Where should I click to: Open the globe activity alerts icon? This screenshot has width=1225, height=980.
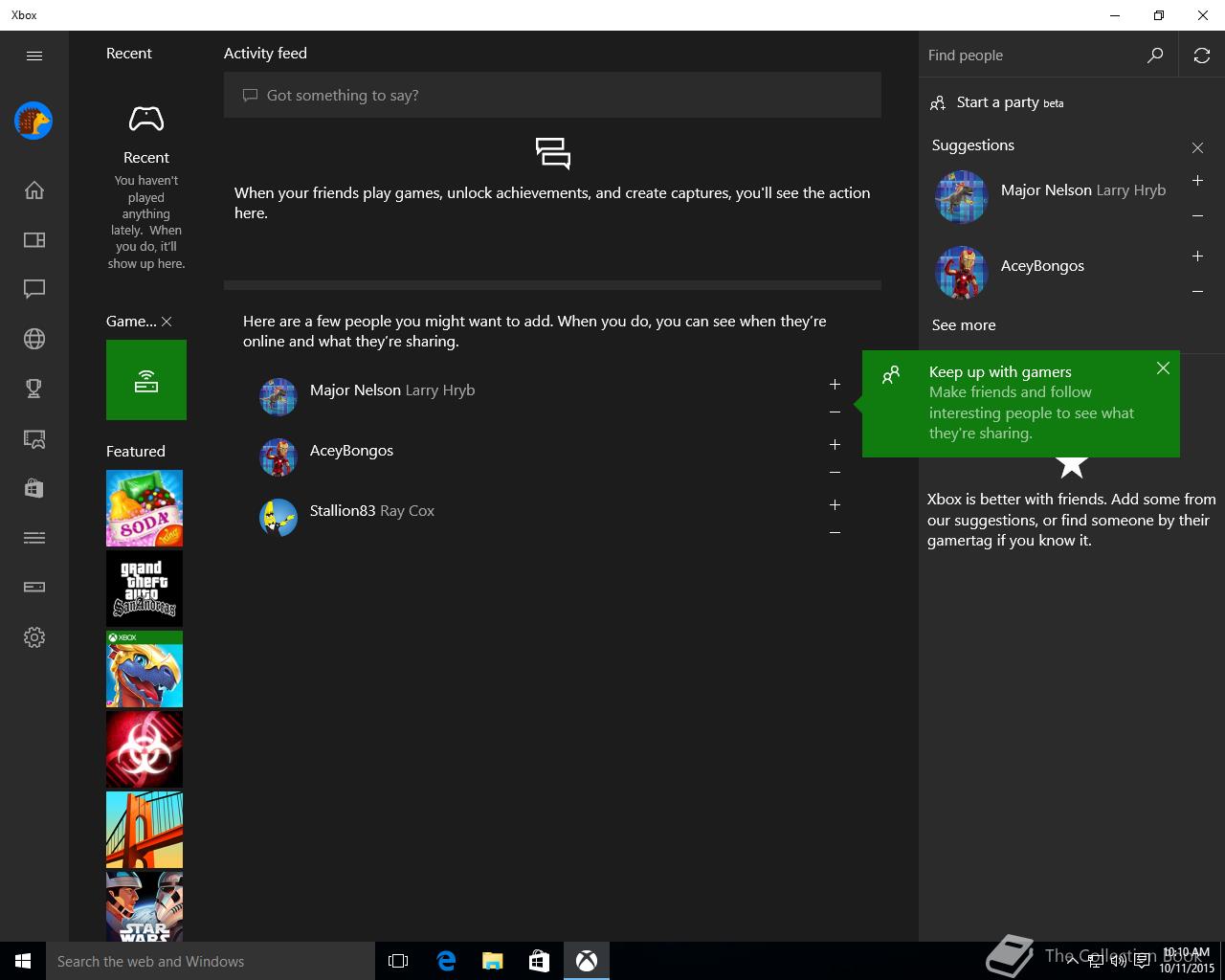click(x=34, y=339)
